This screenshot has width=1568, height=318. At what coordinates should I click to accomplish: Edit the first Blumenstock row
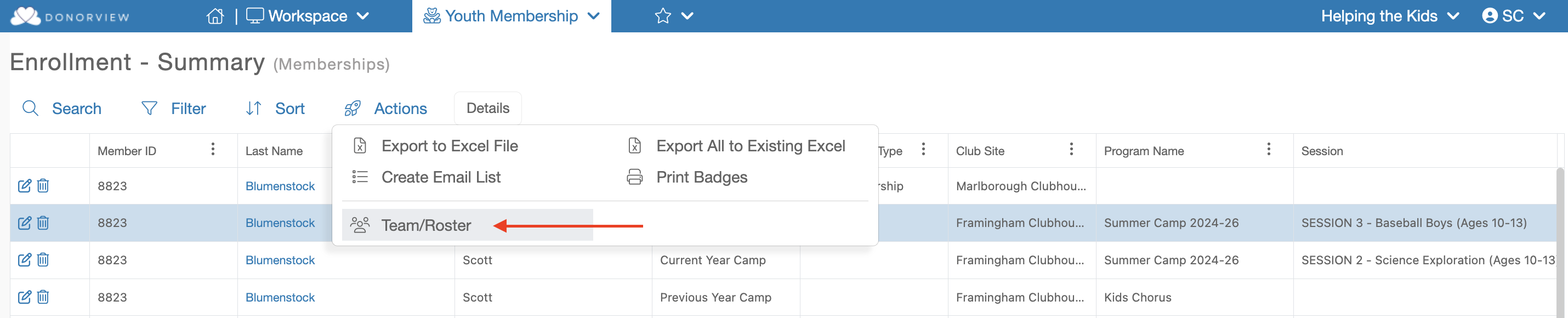click(24, 186)
